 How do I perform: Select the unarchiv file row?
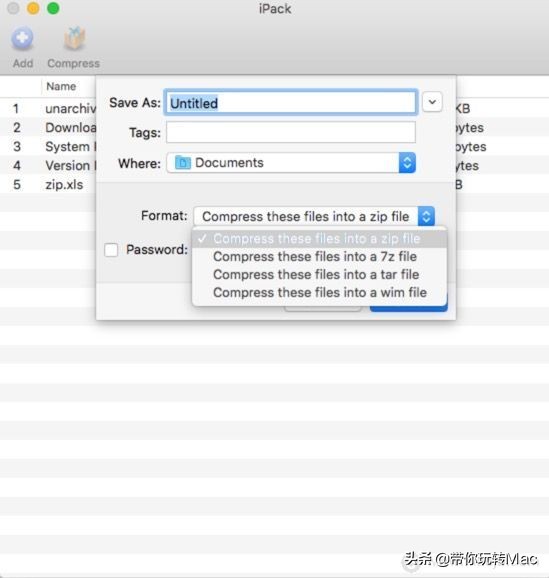(48, 108)
